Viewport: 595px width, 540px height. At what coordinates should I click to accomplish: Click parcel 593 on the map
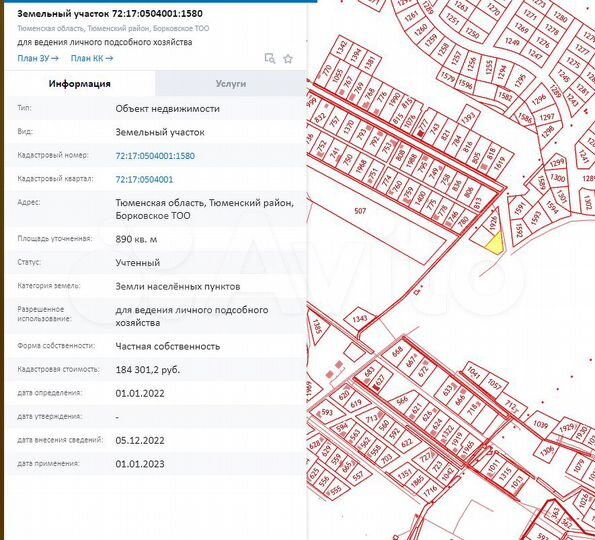[326, 412]
